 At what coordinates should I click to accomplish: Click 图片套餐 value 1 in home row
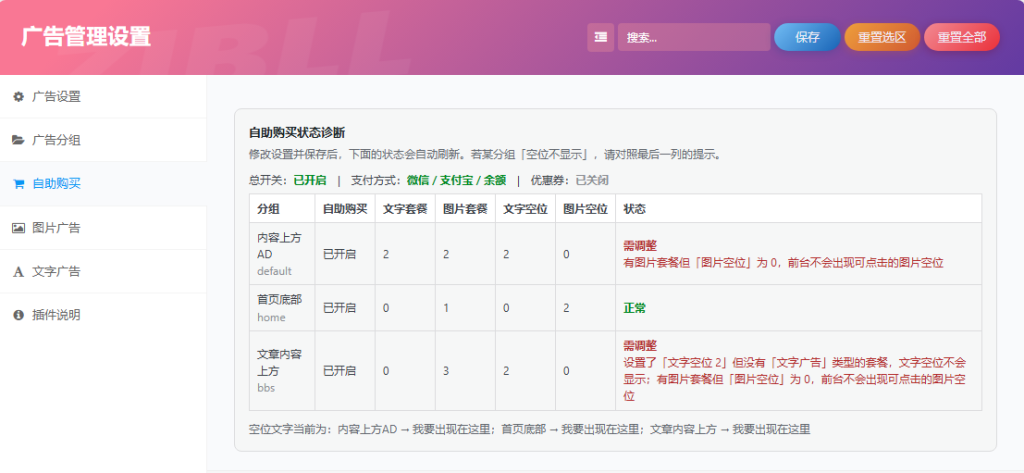(446, 308)
